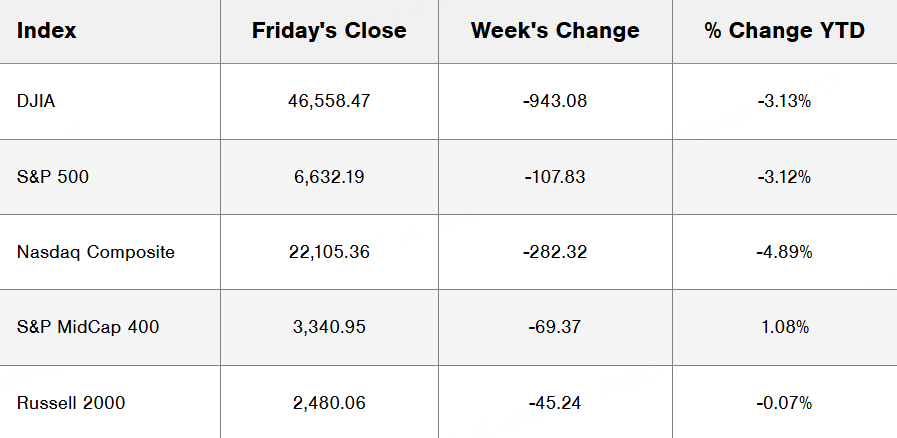Click the Nasdaq YTD change -4.89%
897x438 pixels.
point(784,252)
